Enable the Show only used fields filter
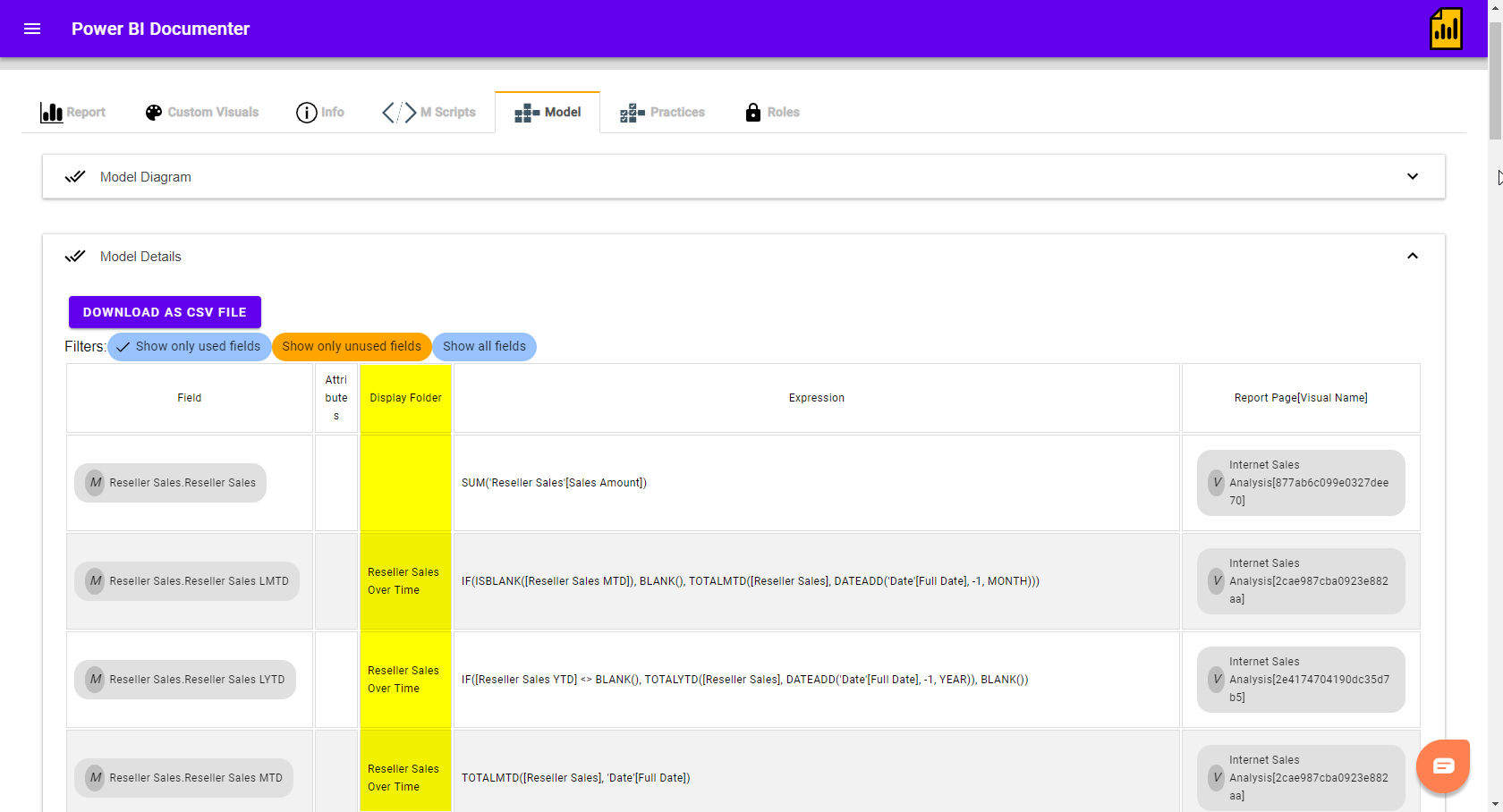 click(x=188, y=346)
